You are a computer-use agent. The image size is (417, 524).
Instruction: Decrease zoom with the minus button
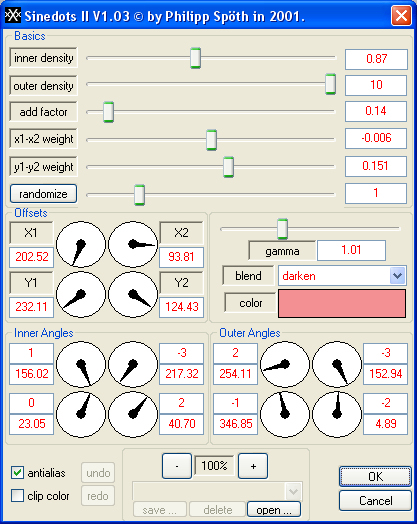point(177,466)
